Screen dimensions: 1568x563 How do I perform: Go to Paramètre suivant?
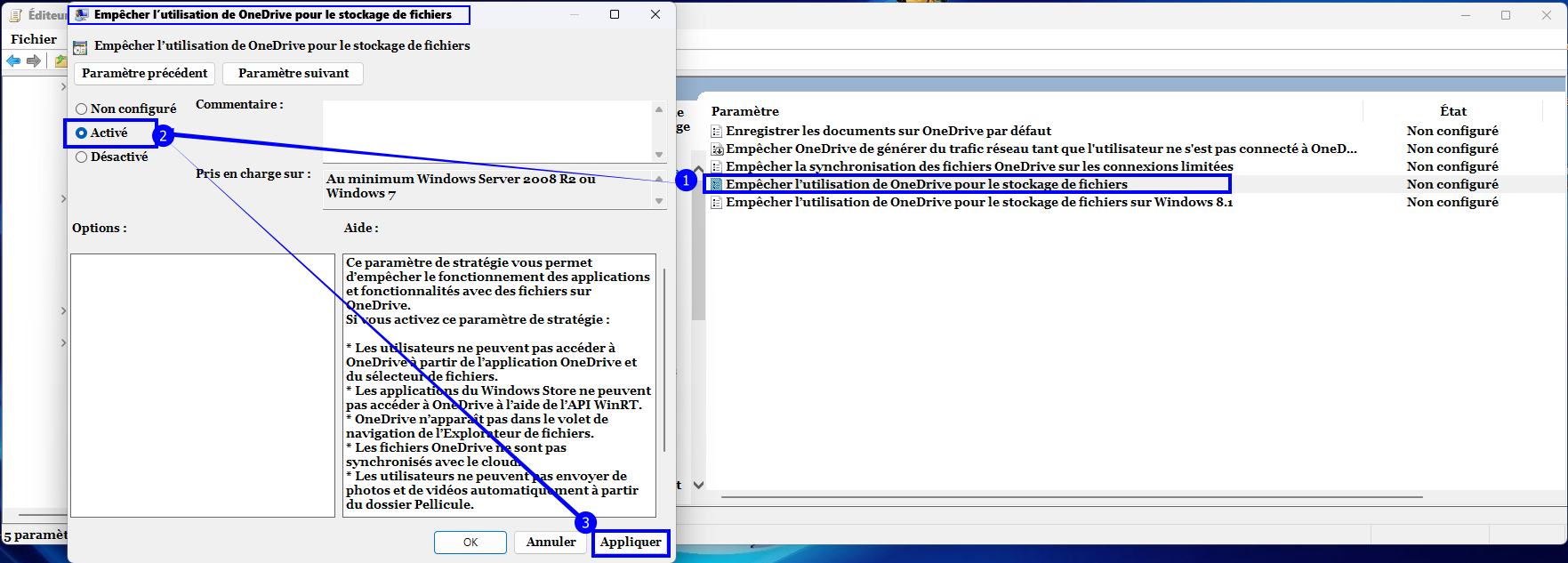293,73
